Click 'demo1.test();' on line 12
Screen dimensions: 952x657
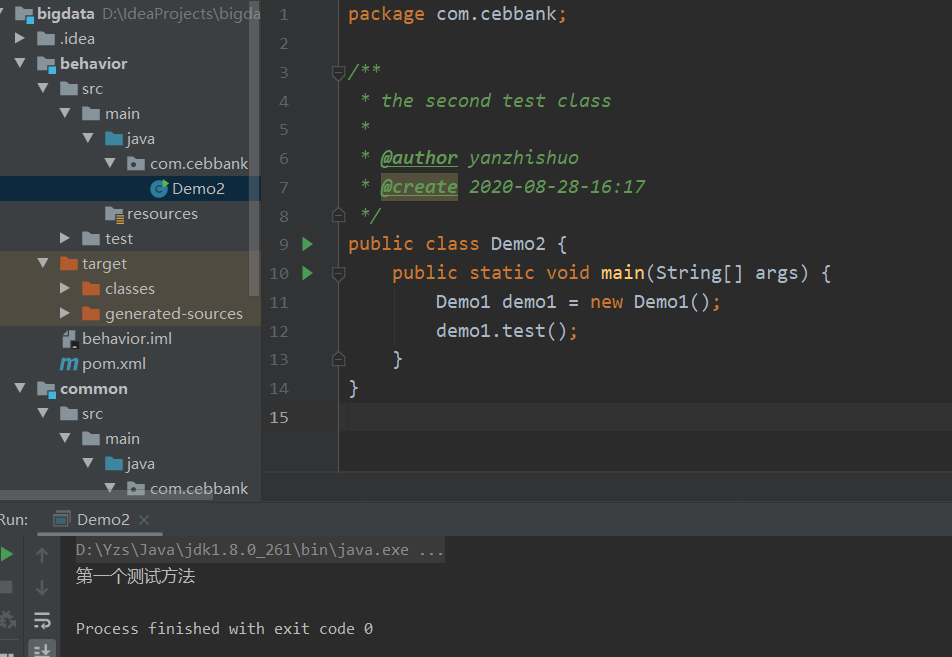506,331
